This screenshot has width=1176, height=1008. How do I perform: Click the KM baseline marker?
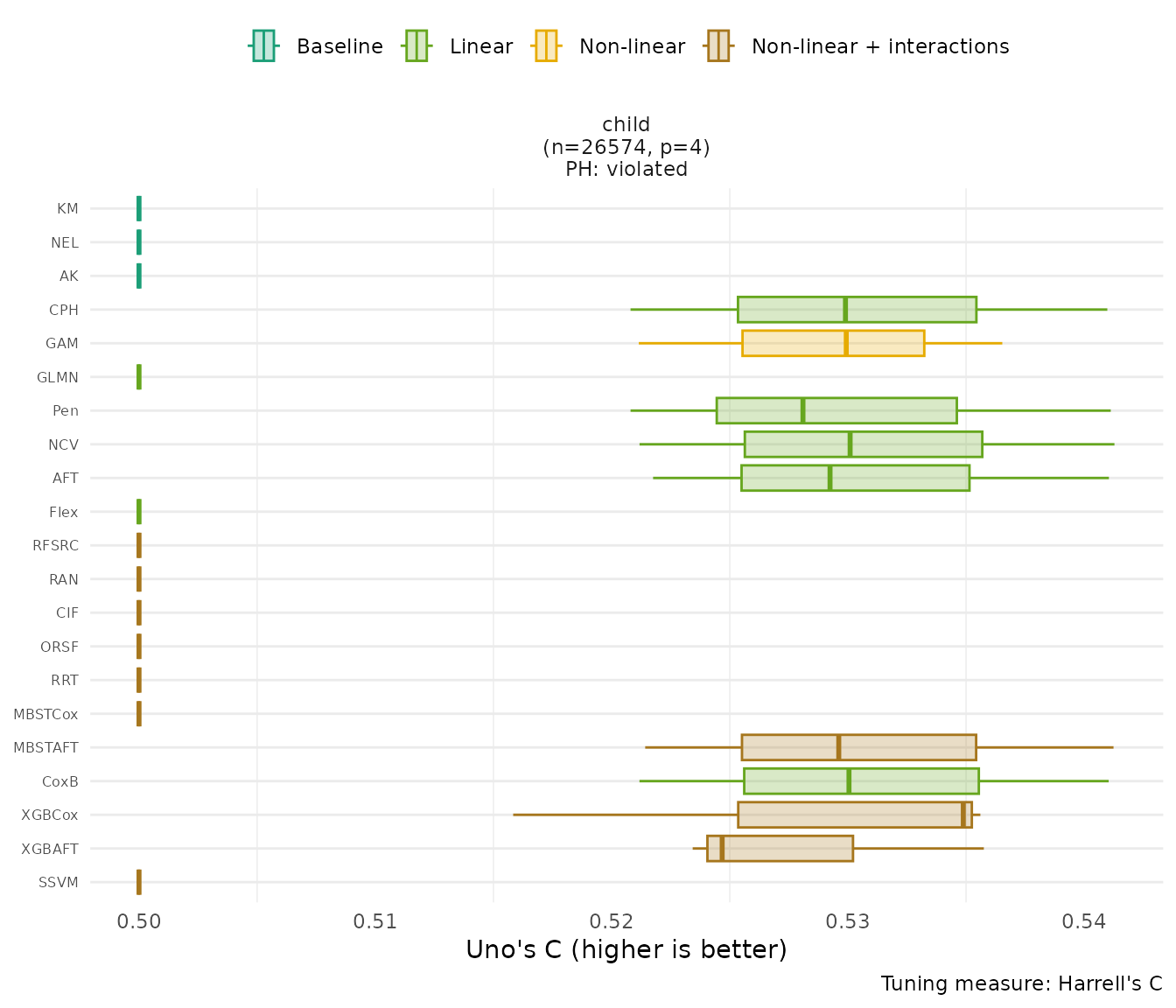139,208
